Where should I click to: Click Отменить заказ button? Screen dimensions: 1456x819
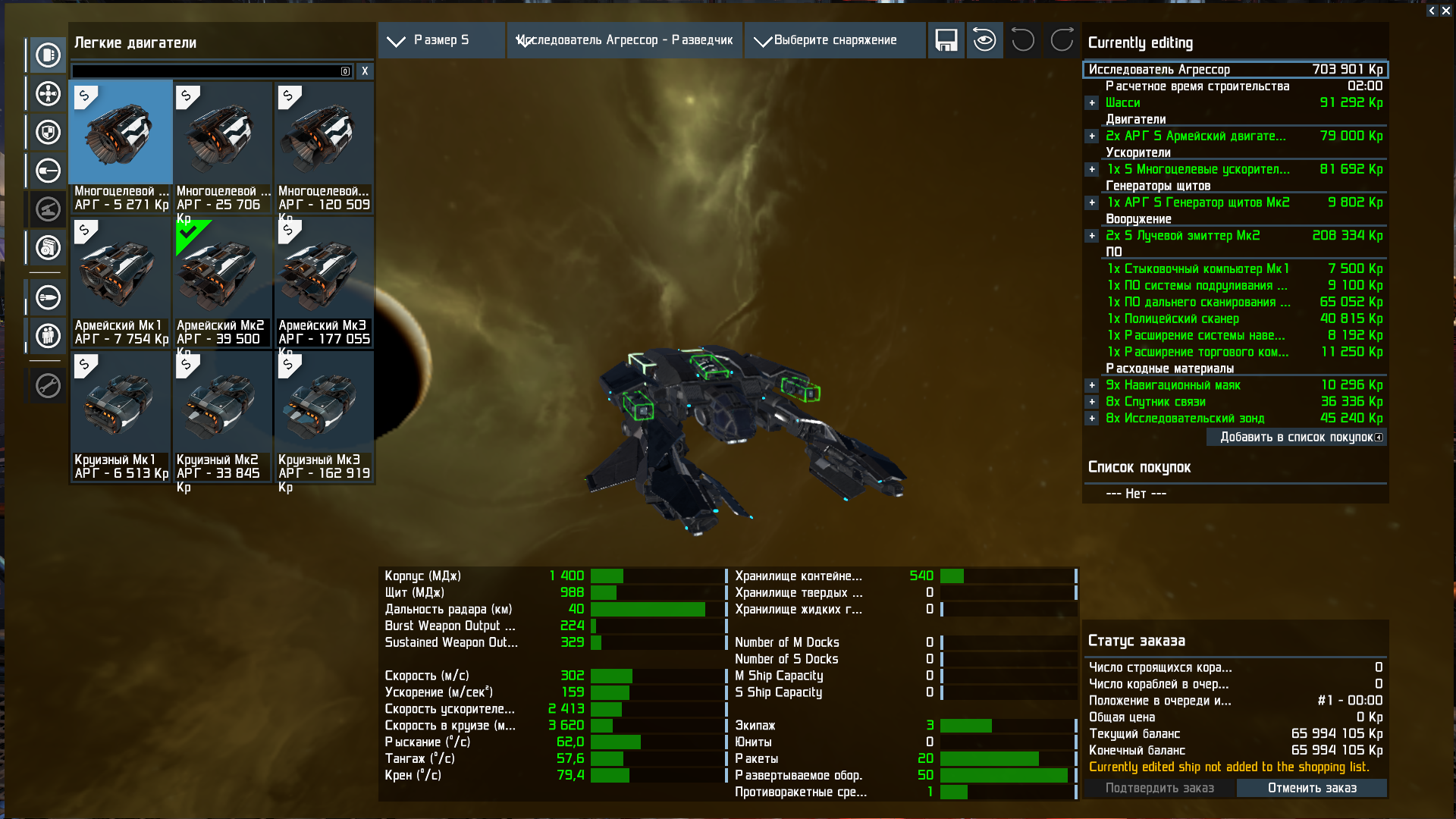click(1312, 788)
